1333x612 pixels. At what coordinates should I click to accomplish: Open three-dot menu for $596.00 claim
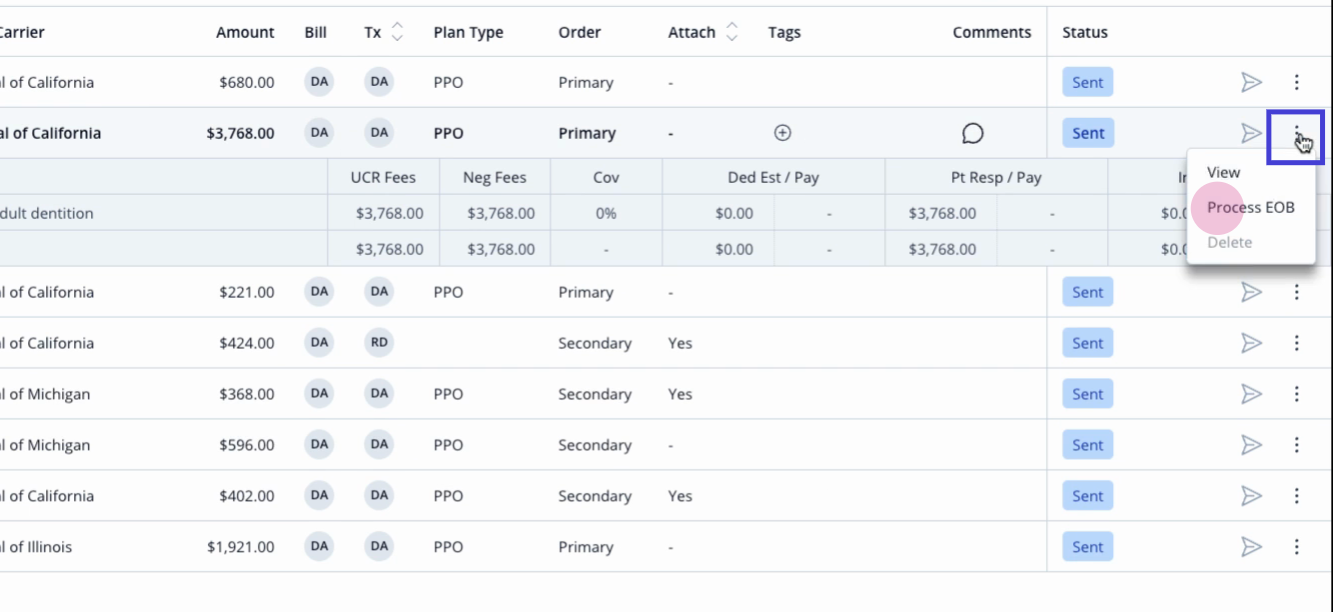[x=1297, y=445]
